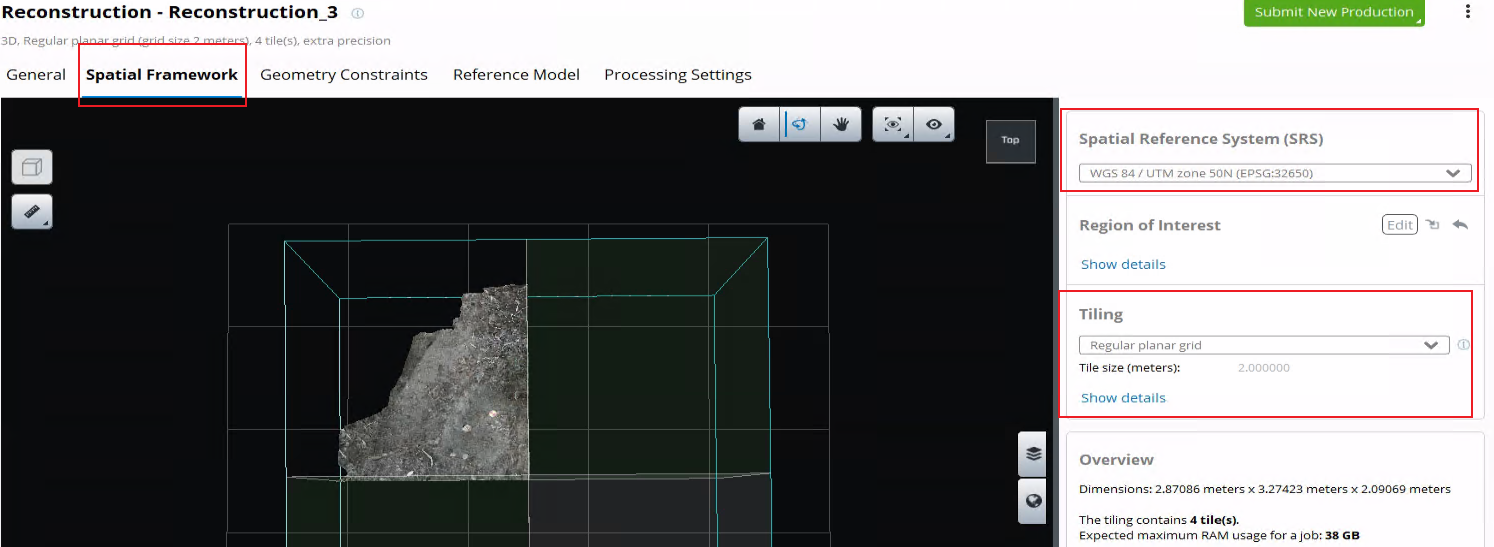
Task: Select the rotate navigation tool
Action: 800,125
